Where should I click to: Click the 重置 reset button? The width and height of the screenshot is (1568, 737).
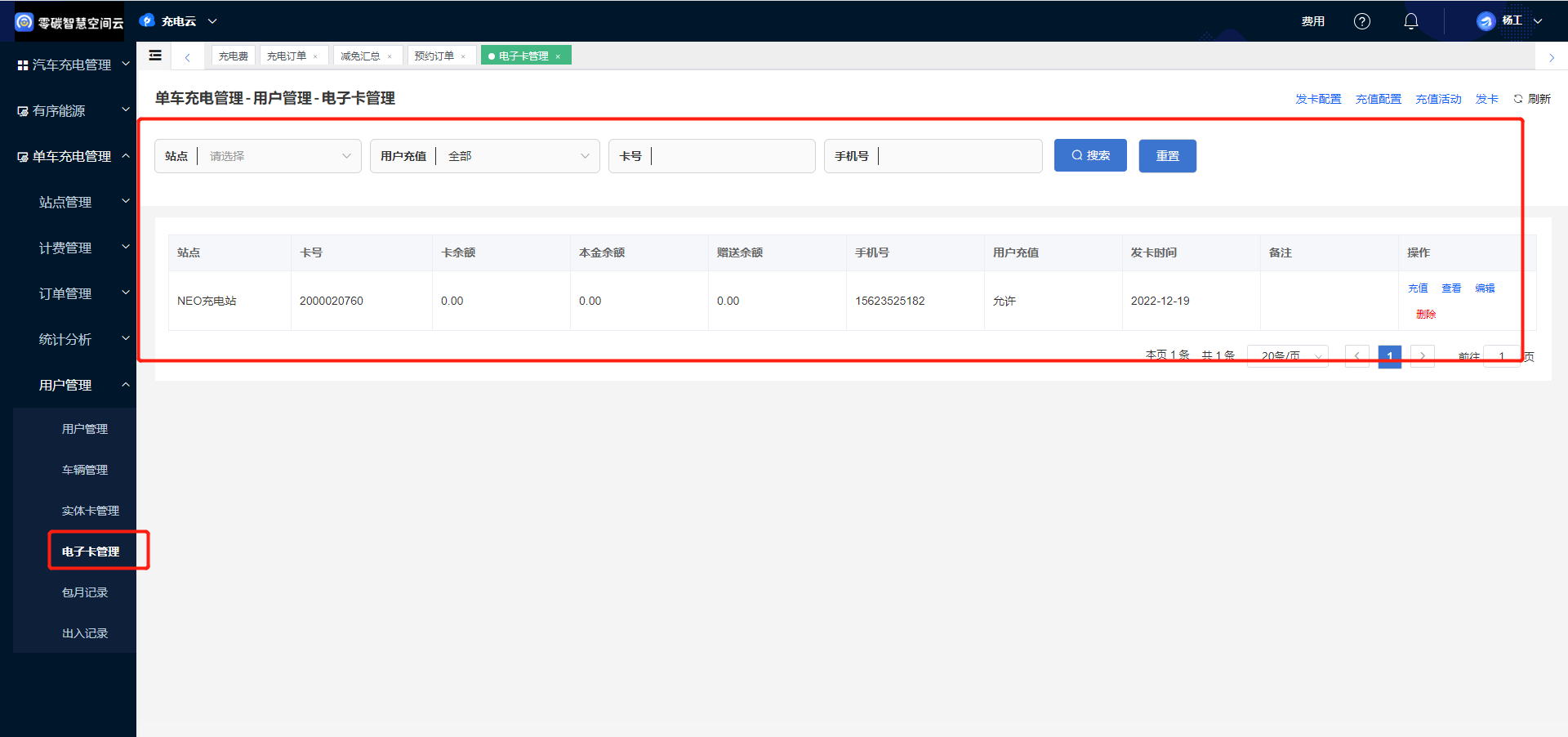point(1168,156)
